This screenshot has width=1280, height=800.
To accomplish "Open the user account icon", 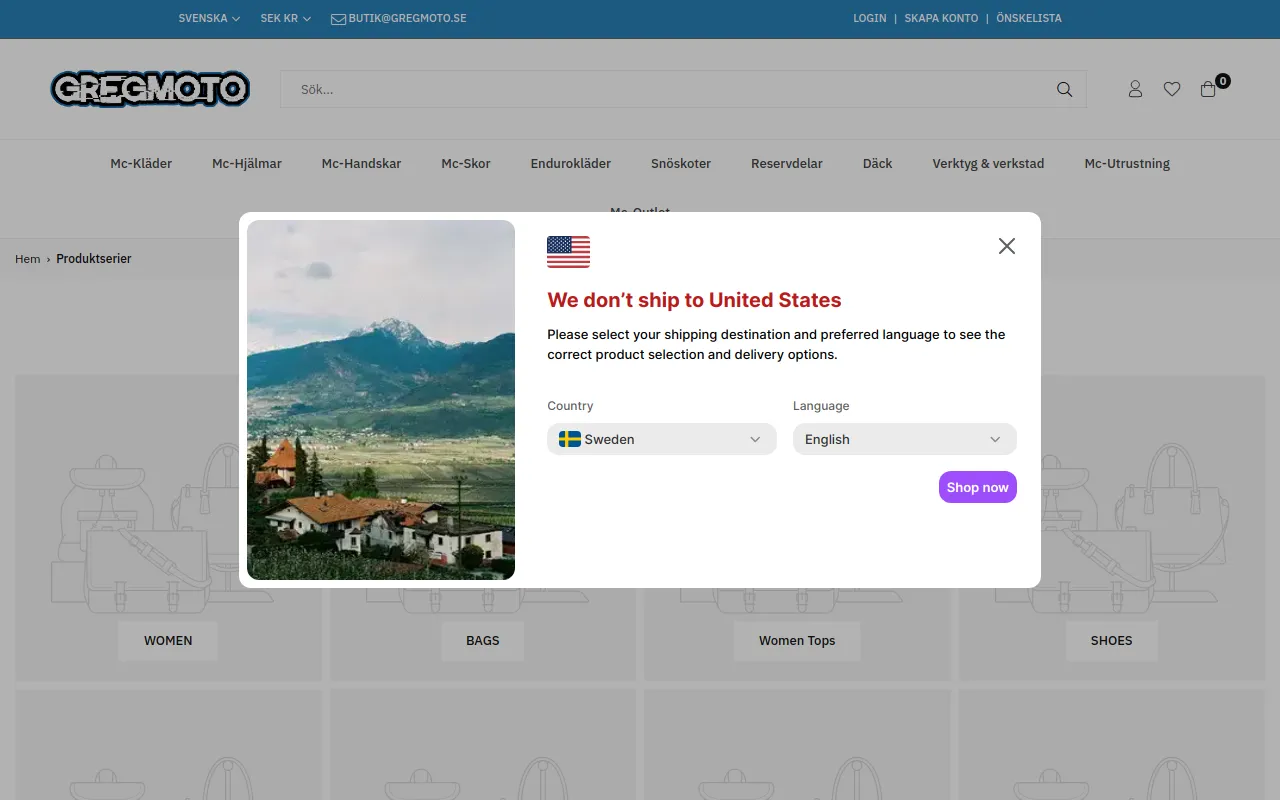I will coord(1135,89).
